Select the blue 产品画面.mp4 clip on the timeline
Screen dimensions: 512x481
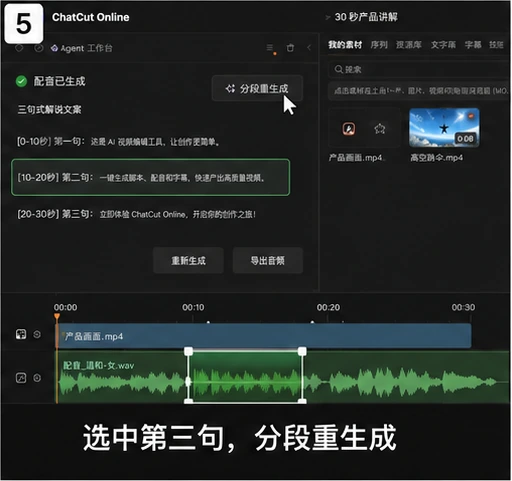pyautogui.click(x=263, y=336)
